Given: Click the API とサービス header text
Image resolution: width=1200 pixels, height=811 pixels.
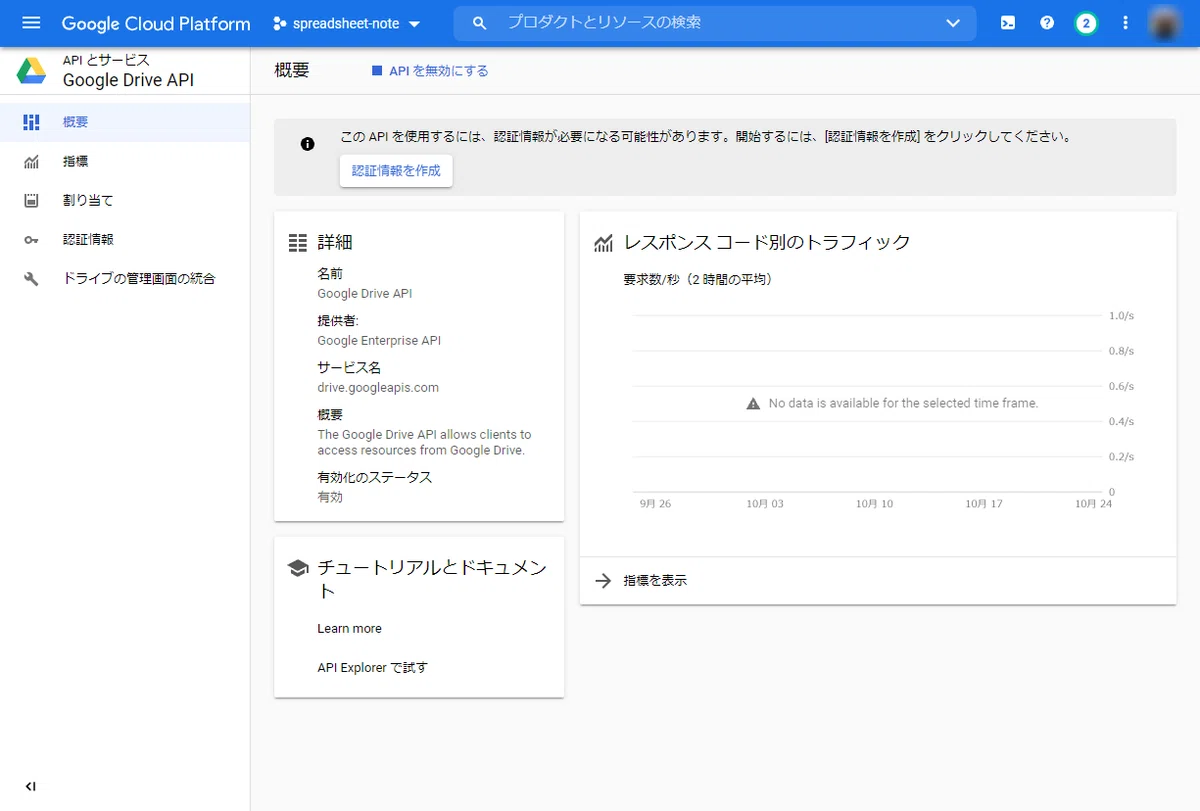Looking at the screenshot, I should pyautogui.click(x=106, y=60).
